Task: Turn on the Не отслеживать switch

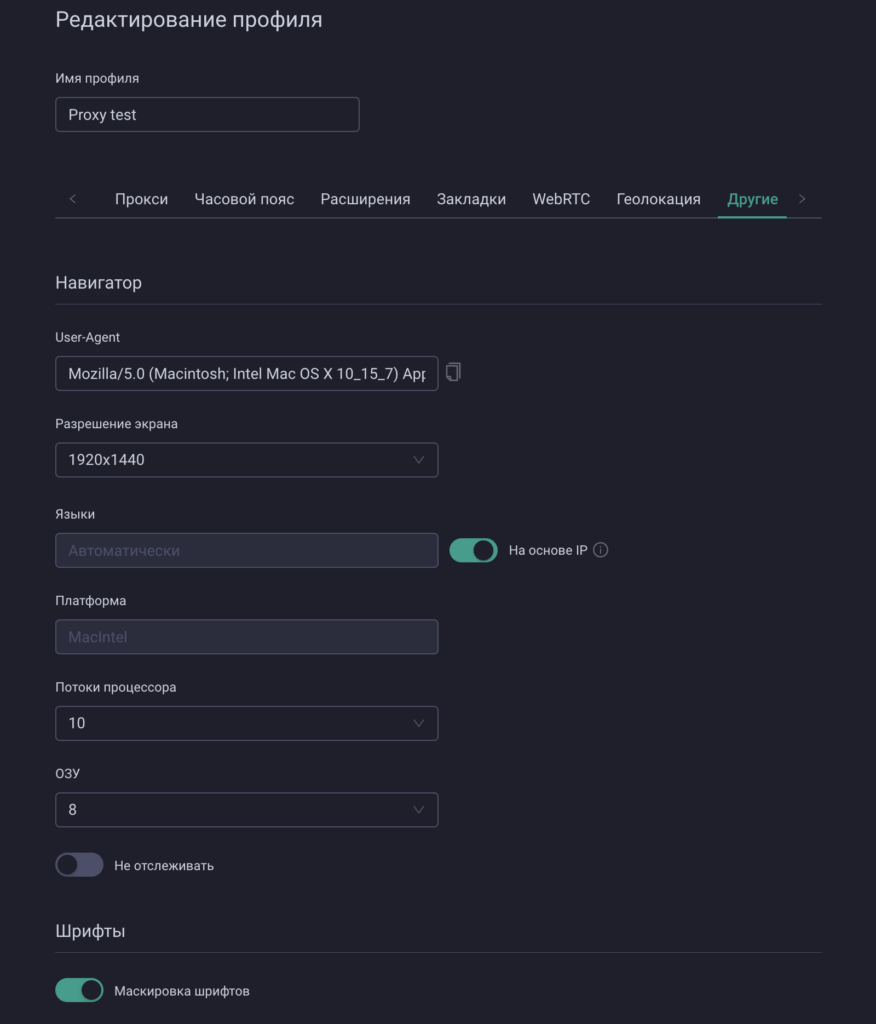Action: click(79, 865)
